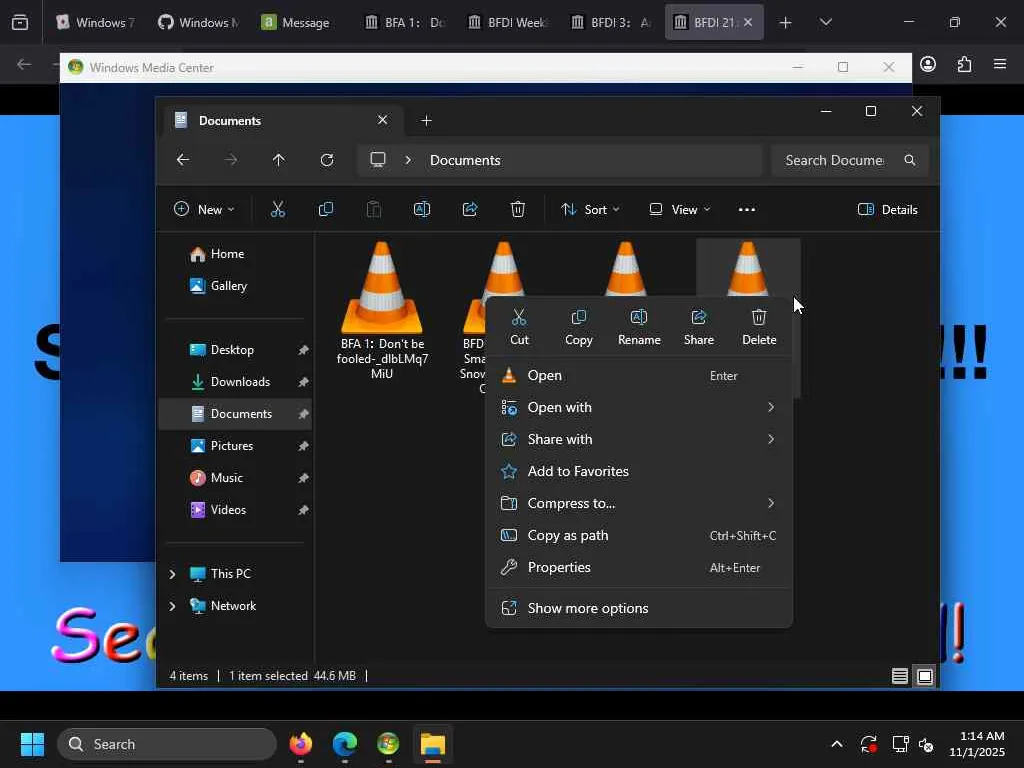This screenshot has width=1024, height=768.
Task: Click the toolbar Delete trash icon
Action: tap(518, 210)
